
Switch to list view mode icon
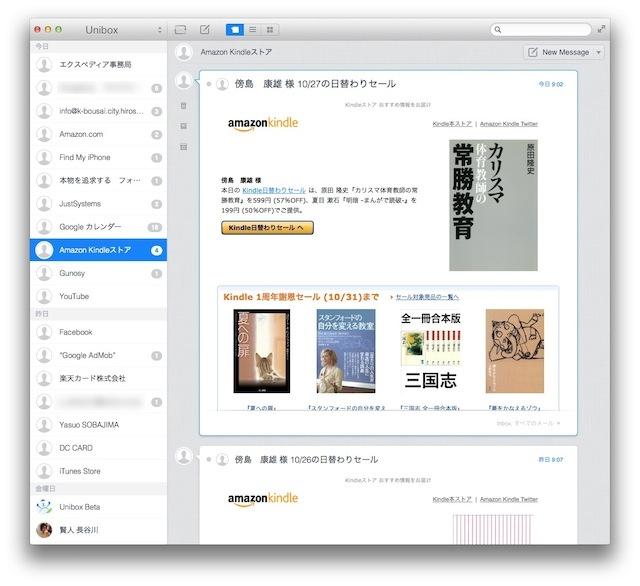252,30
